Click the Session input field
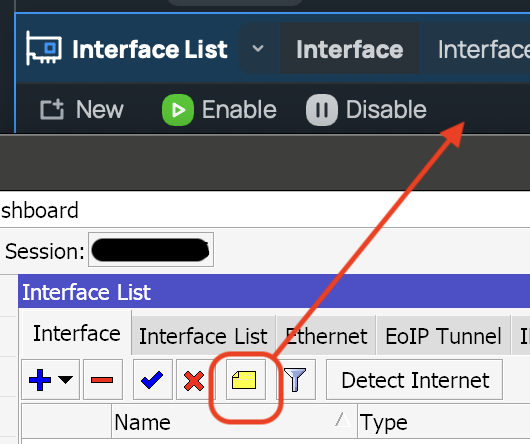 click(x=151, y=250)
